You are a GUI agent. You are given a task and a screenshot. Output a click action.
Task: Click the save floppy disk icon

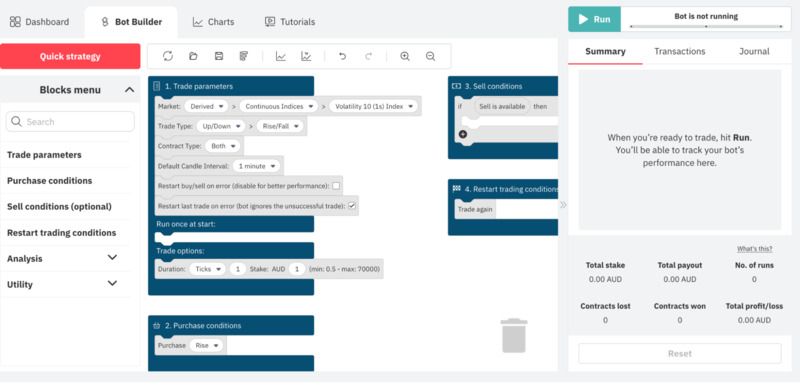(219, 57)
